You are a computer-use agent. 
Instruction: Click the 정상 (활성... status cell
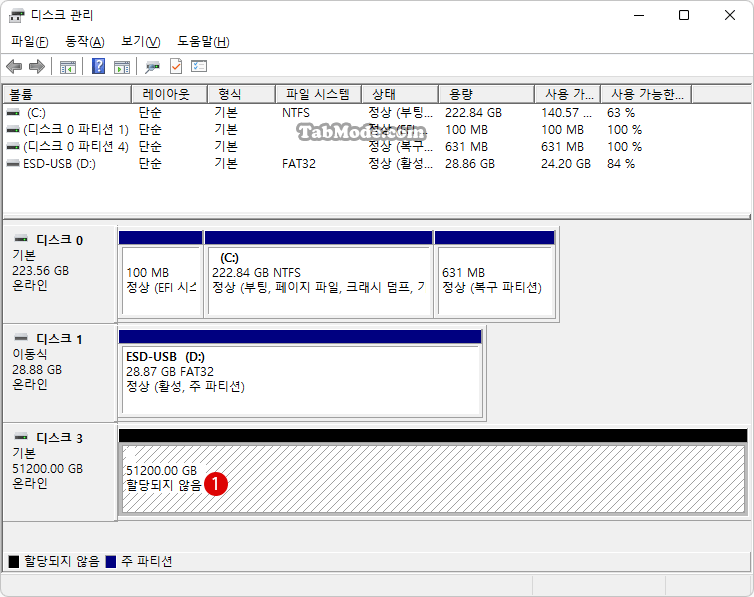point(400,163)
